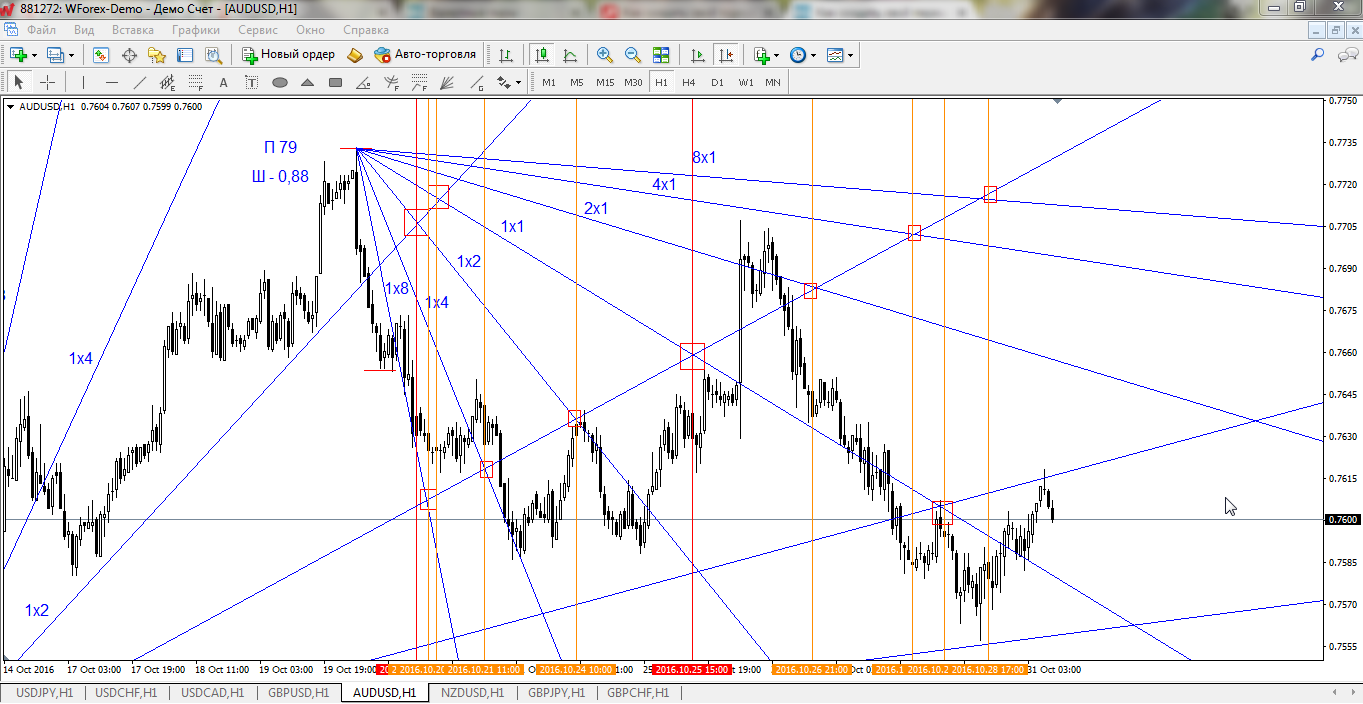Select the ellipse shape tool
Viewport: 1363px width, 704px height.
click(280, 82)
